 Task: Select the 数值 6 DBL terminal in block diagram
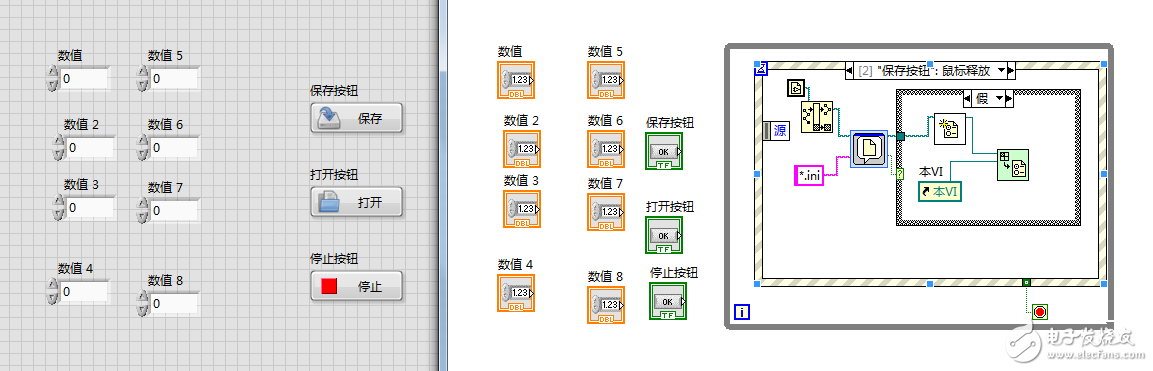pos(606,149)
